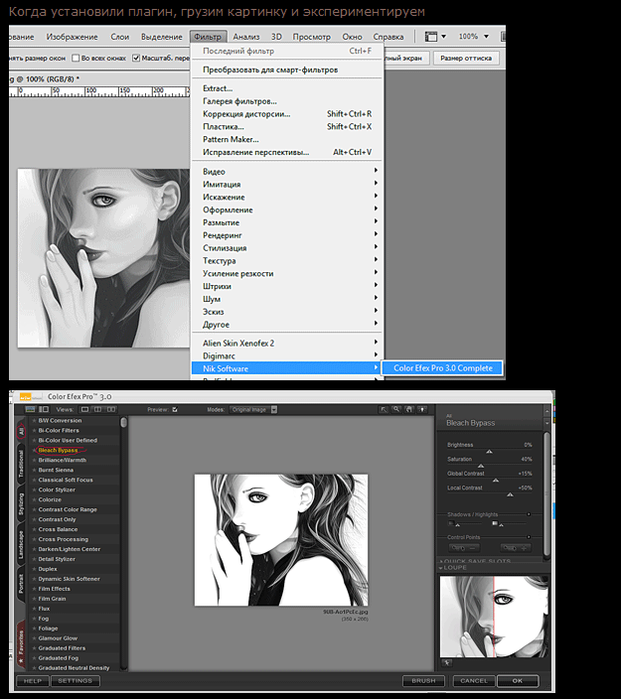This screenshot has width=621, height=699.
Task: Select the 'Bleach Bypass' filter in the list
Action: pyautogui.click(x=58, y=450)
